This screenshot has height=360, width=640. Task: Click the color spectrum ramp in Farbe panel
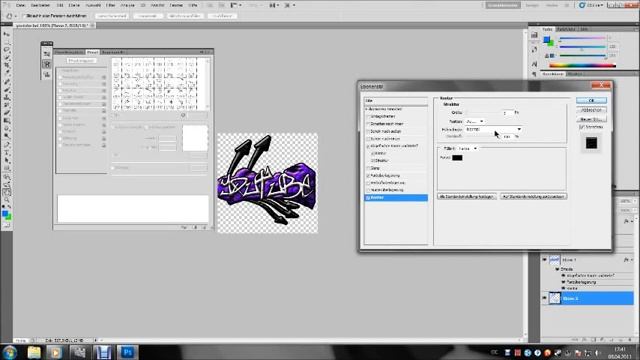point(582,65)
